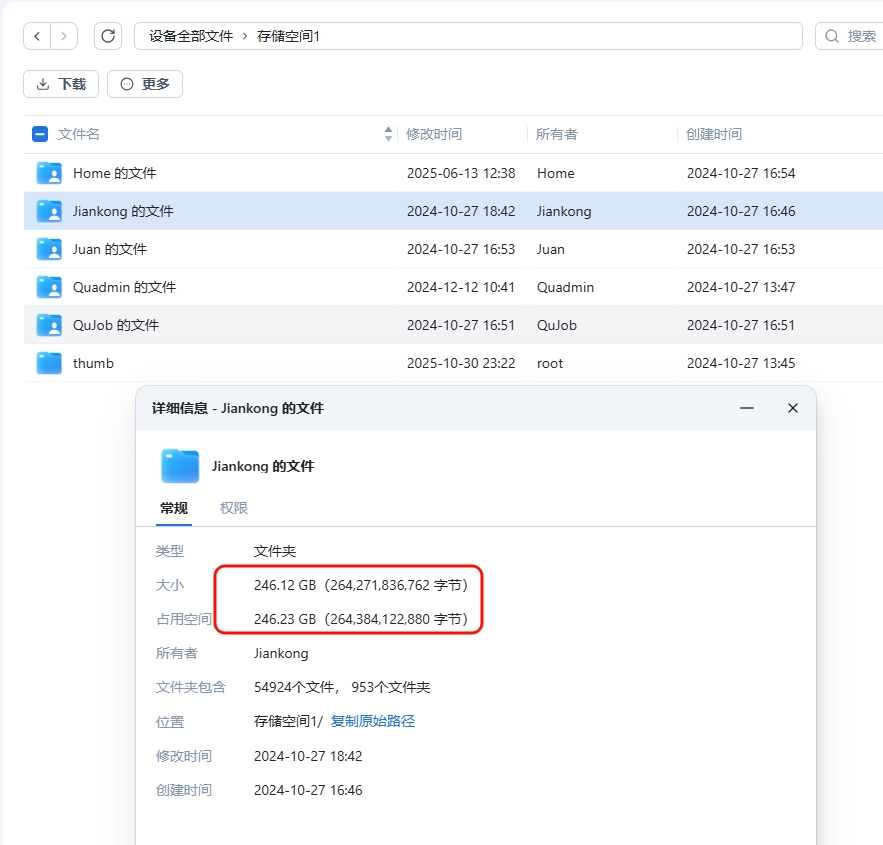Click created time 2024-10-27 13:45
Image resolution: width=883 pixels, height=845 pixels.
[x=741, y=363]
